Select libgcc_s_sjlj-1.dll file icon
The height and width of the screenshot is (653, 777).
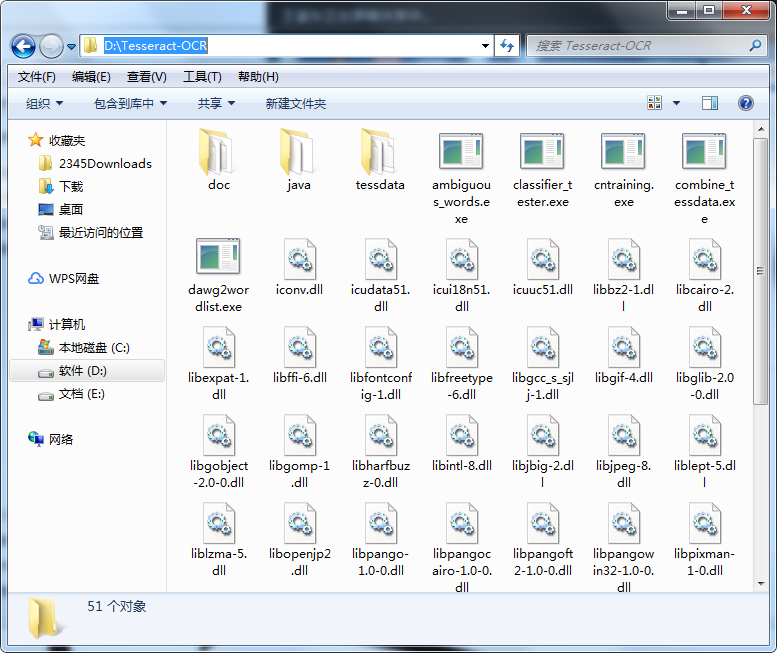543,347
